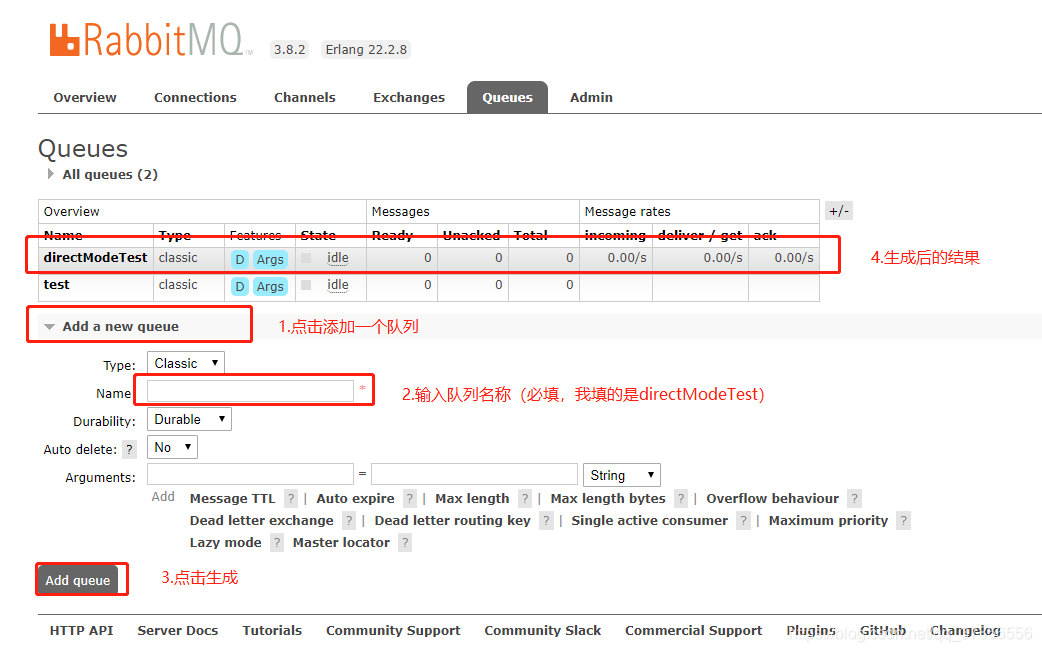Open the GitHub footer link
The height and width of the screenshot is (652, 1042).
pos(883,631)
